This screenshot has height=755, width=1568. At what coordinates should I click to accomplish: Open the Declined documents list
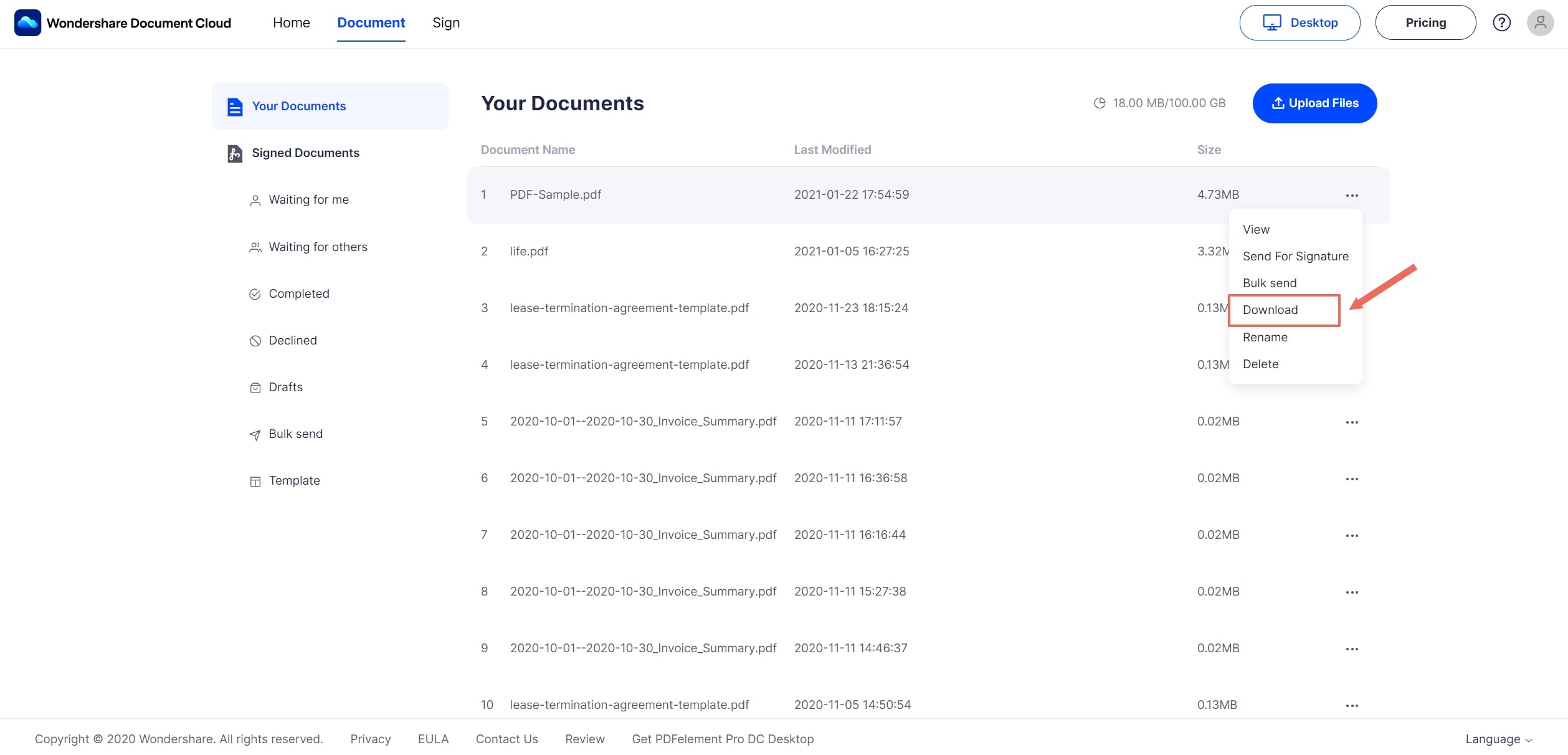[x=292, y=341]
